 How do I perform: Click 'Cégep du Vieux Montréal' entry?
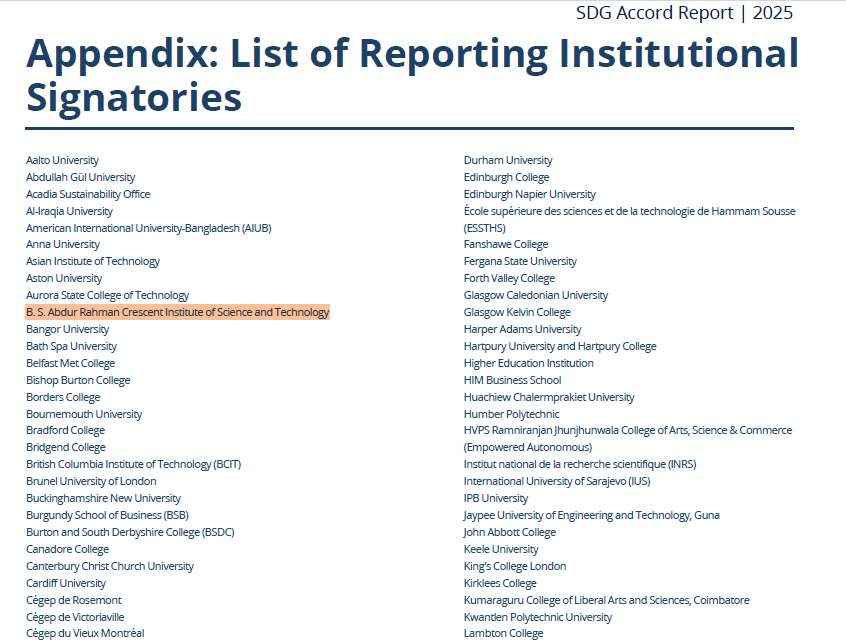click(85, 633)
